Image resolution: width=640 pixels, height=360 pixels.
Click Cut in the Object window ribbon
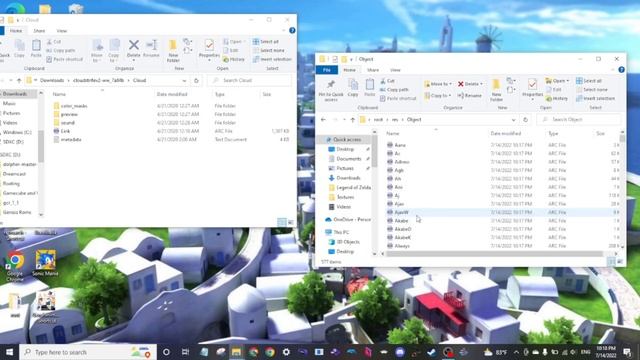tap(387, 81)
